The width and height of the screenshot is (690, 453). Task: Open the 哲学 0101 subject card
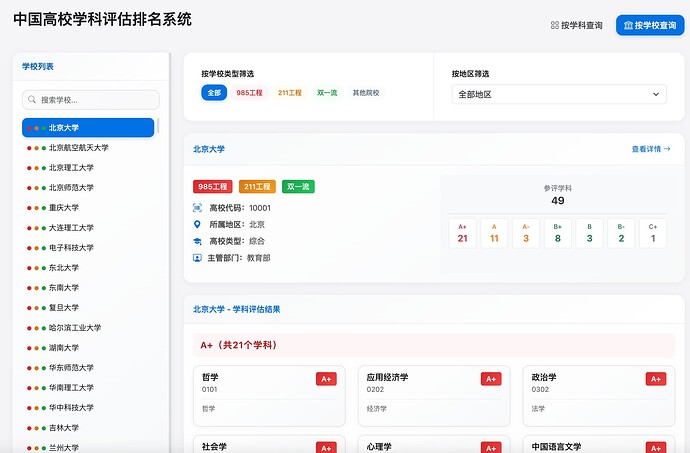coord(269,396)
